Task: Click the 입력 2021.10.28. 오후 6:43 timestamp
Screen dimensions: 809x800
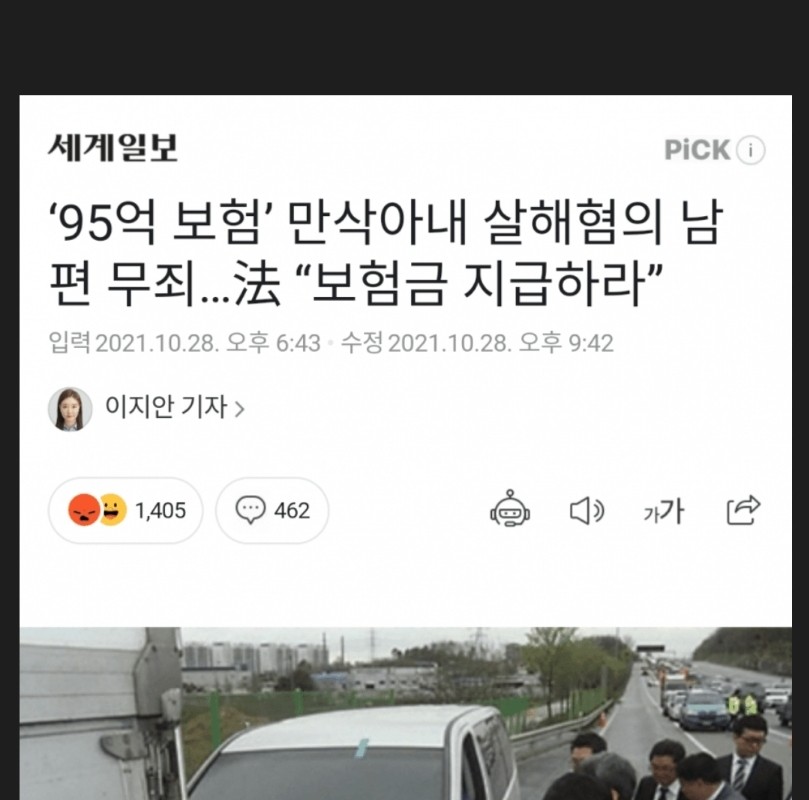Action: point(184,342)
